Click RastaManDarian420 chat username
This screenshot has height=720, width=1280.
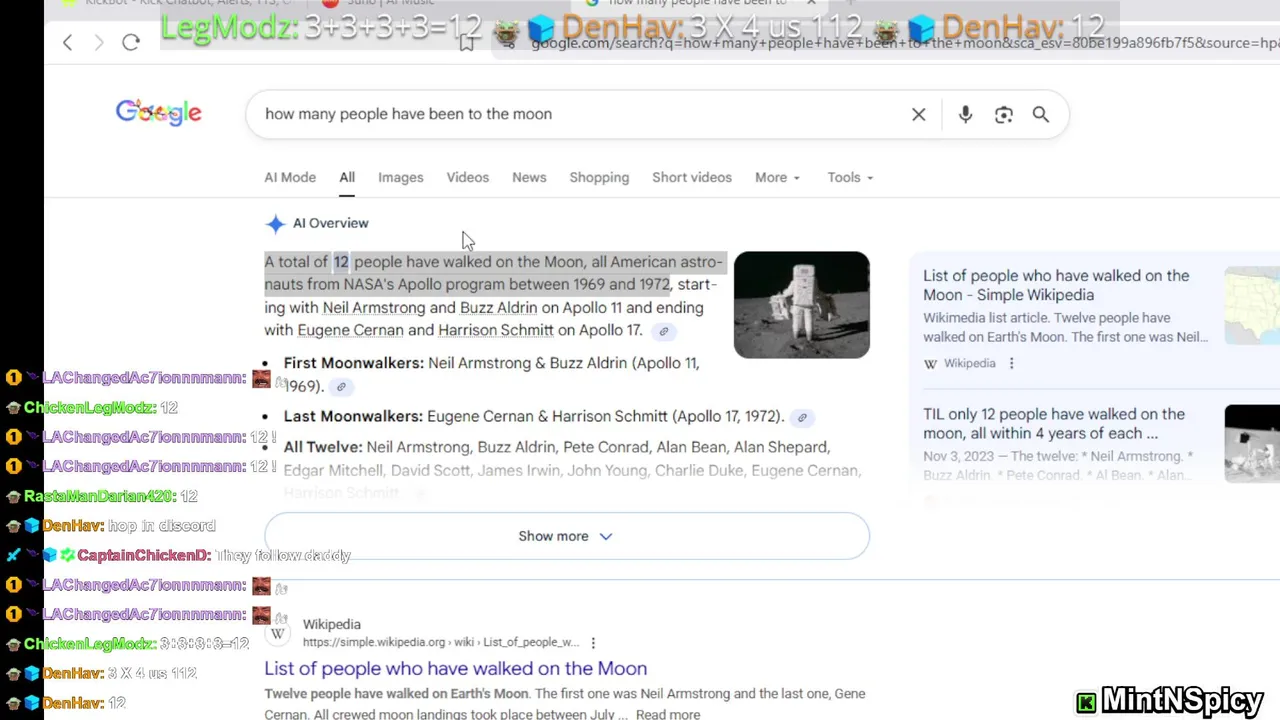(99, 496)
